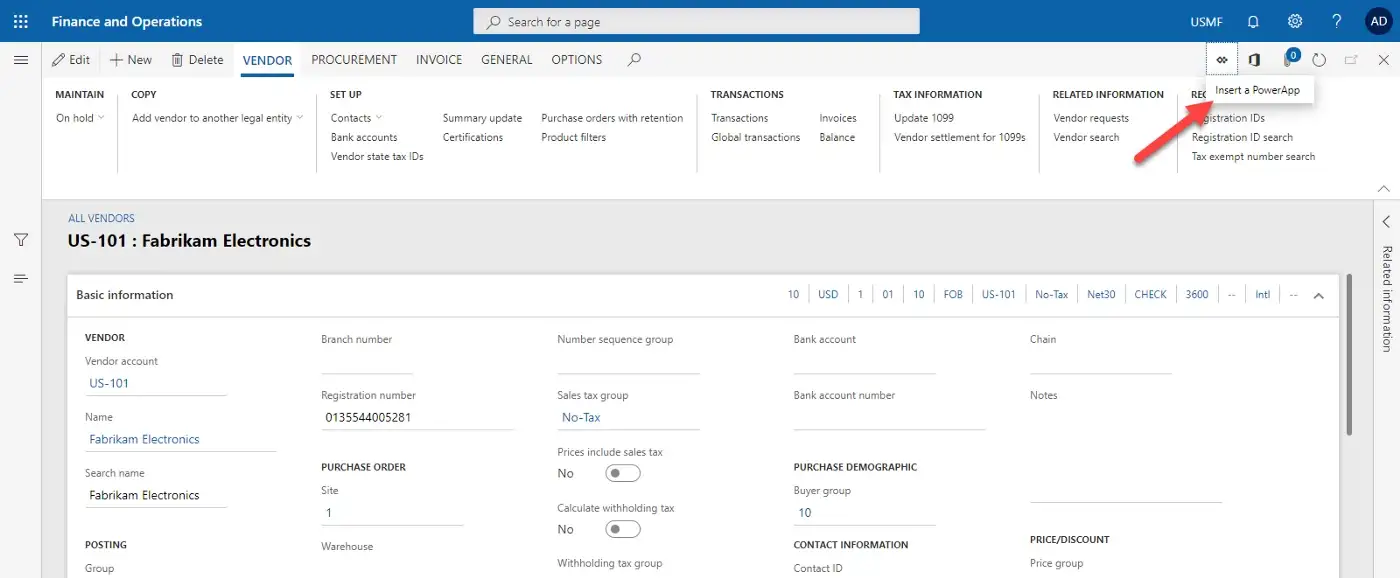
Task: Open the AD user account avatar
Action: coord(1378,21)
